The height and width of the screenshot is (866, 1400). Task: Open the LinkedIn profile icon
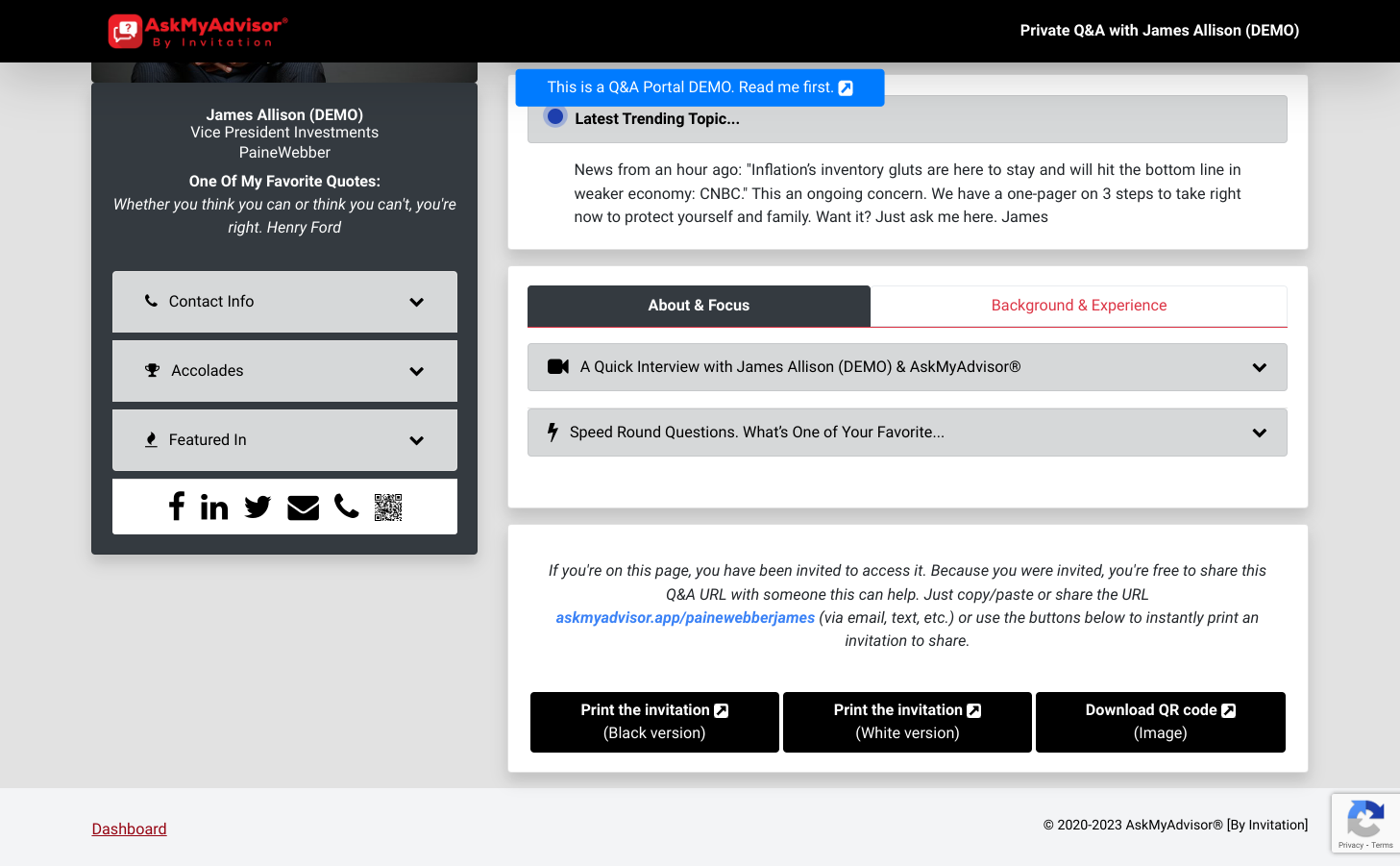click(214, 506)
